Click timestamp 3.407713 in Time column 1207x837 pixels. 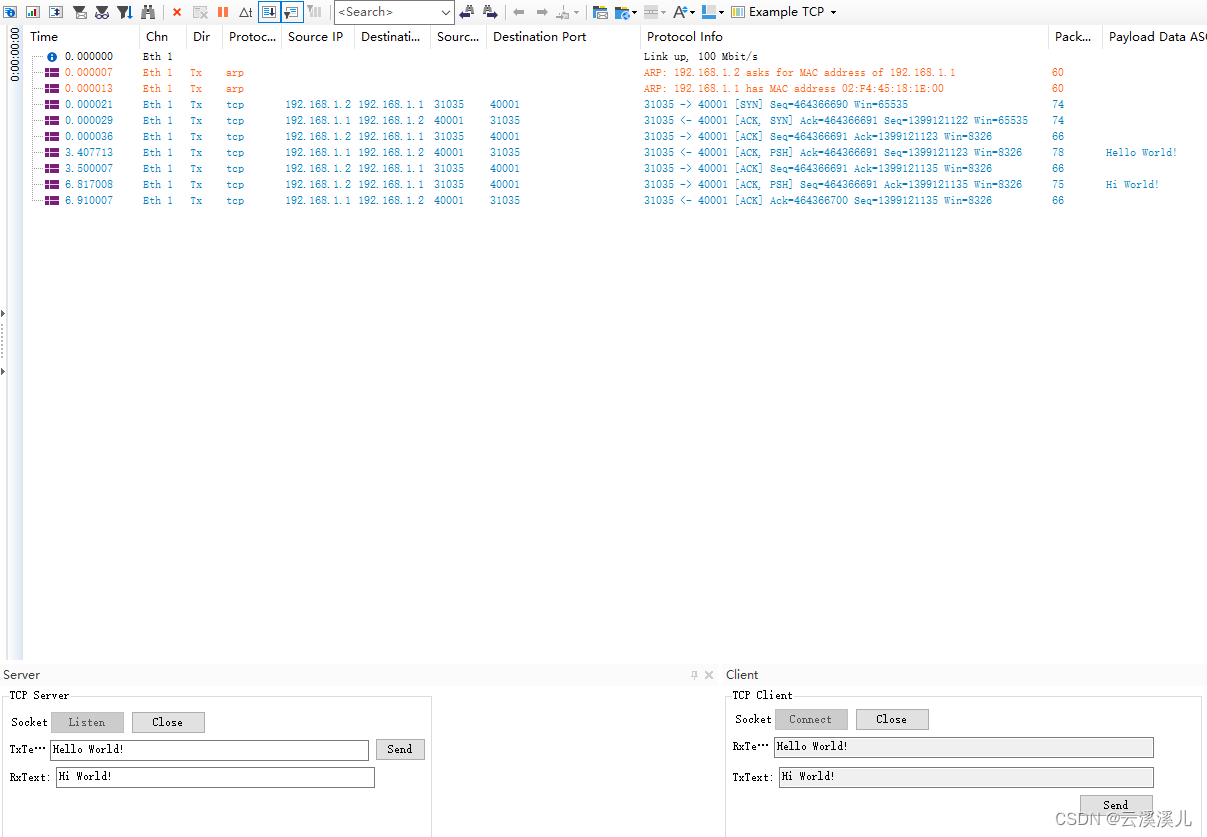point(89,153)
